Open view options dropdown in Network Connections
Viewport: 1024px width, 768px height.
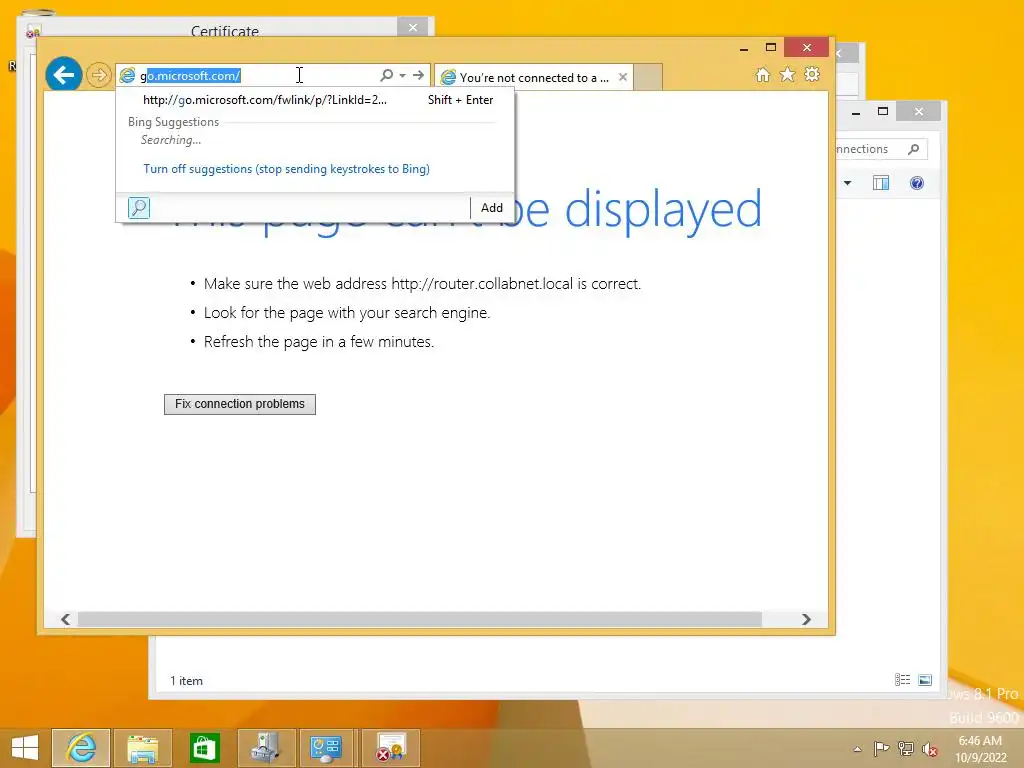[847, 183]
